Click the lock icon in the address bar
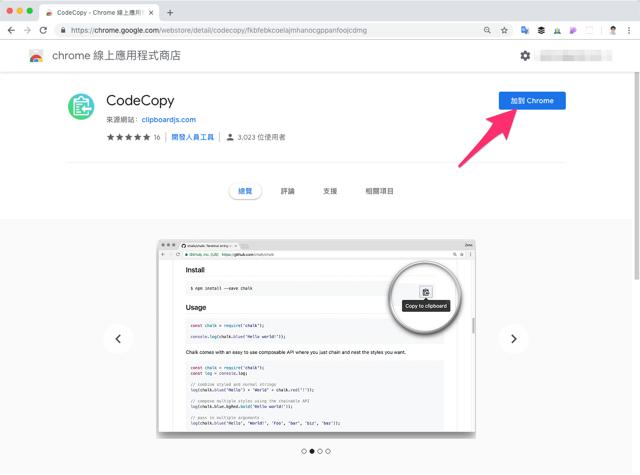Image resolution: width=640 pixels, height=475 pixels. (63, 30)
